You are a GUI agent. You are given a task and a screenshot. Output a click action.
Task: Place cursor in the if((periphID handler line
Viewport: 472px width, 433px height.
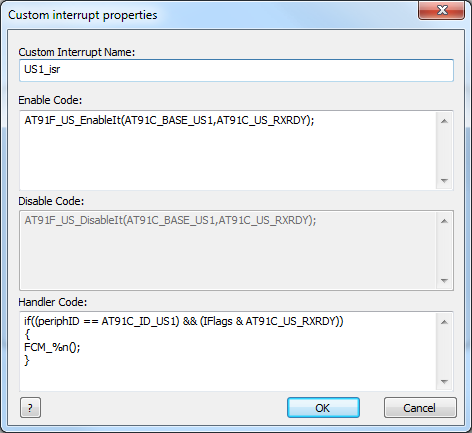(x=183, y=321)
